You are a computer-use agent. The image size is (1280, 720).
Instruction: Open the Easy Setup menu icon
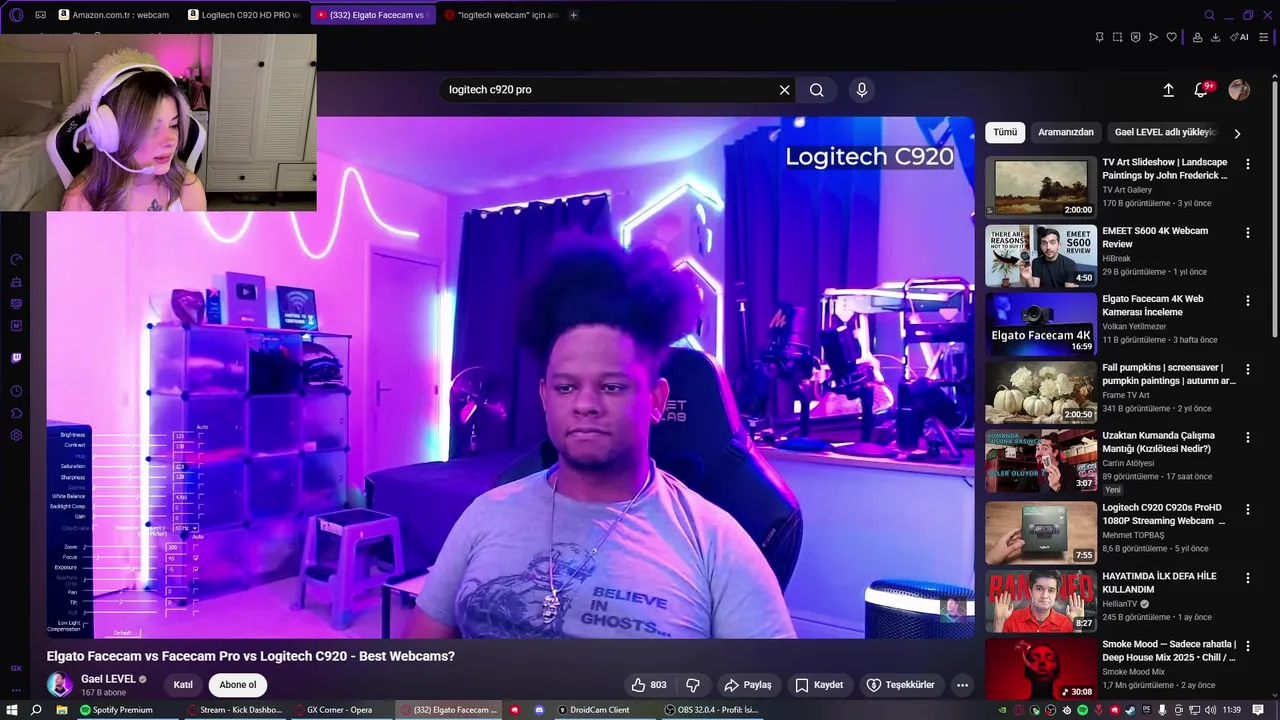pos(1265,37)
